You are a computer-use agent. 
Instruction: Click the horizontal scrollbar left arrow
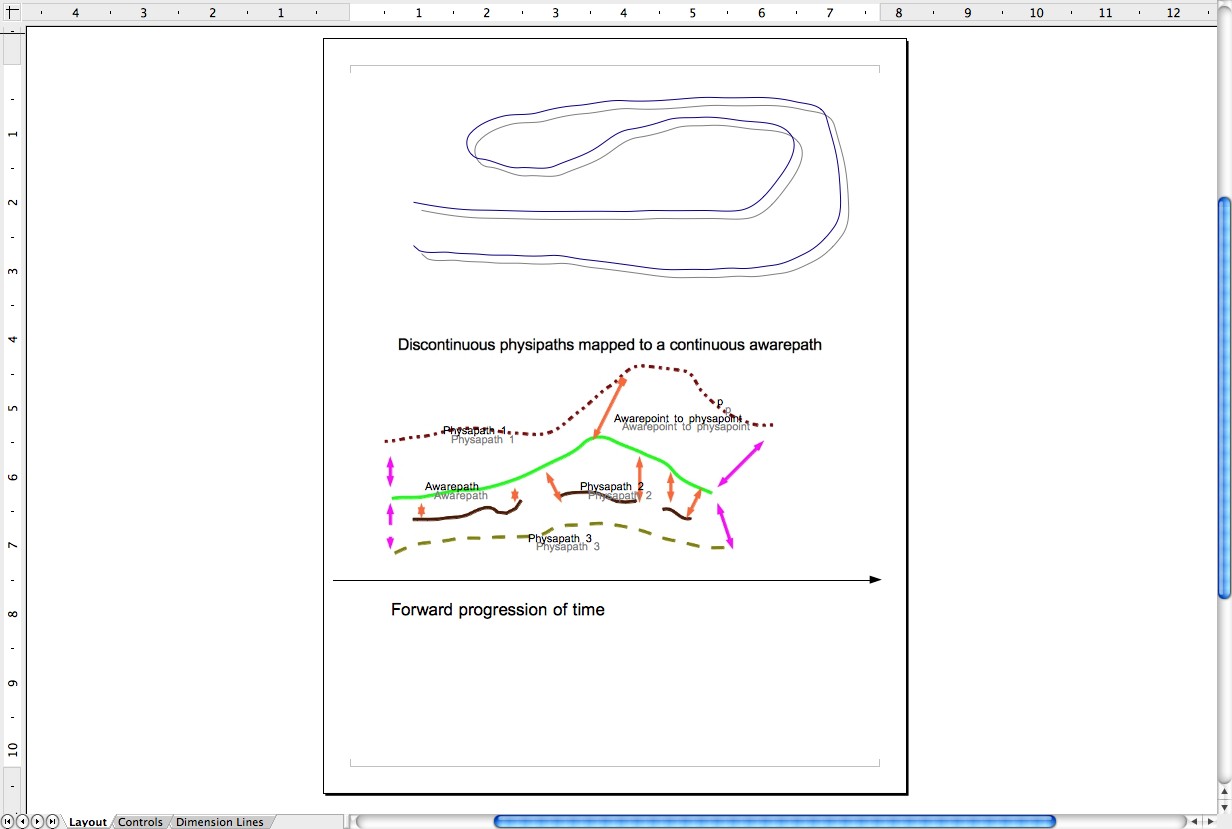(x=1195, y=821)
